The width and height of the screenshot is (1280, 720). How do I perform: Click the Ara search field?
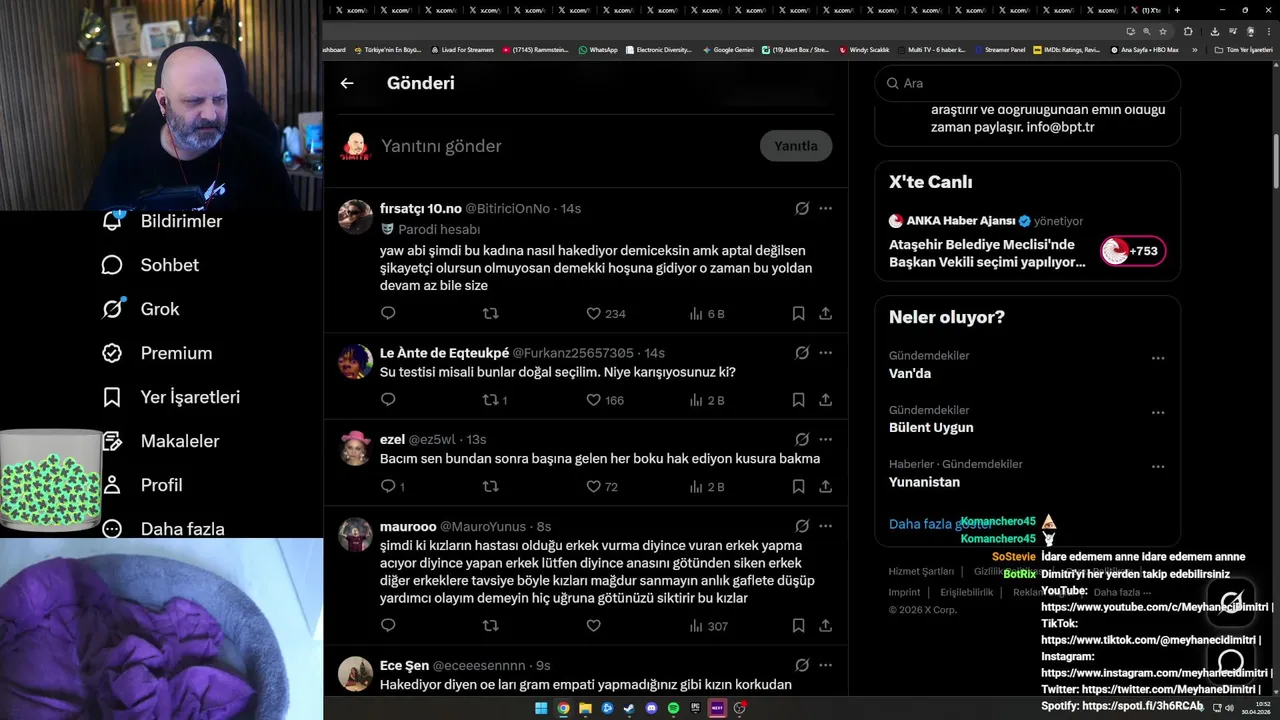coord(1028,83)
